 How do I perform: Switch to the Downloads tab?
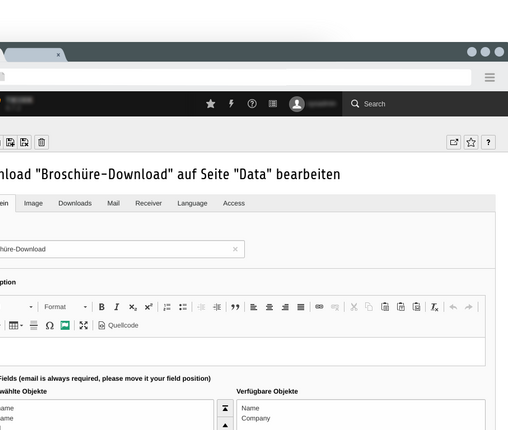75,203
